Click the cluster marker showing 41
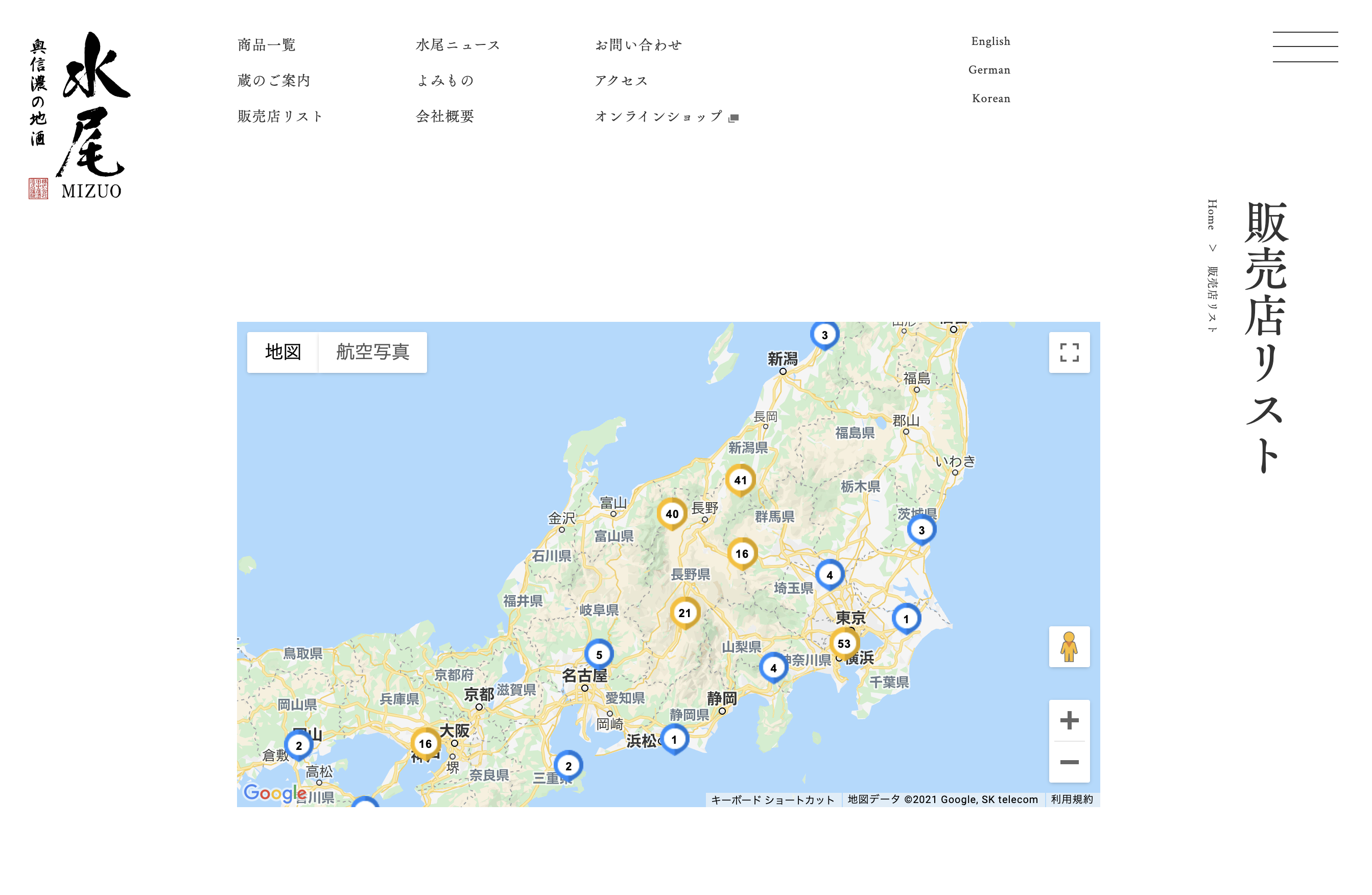This screenshot has width=1372, height=895. point(740,480)
